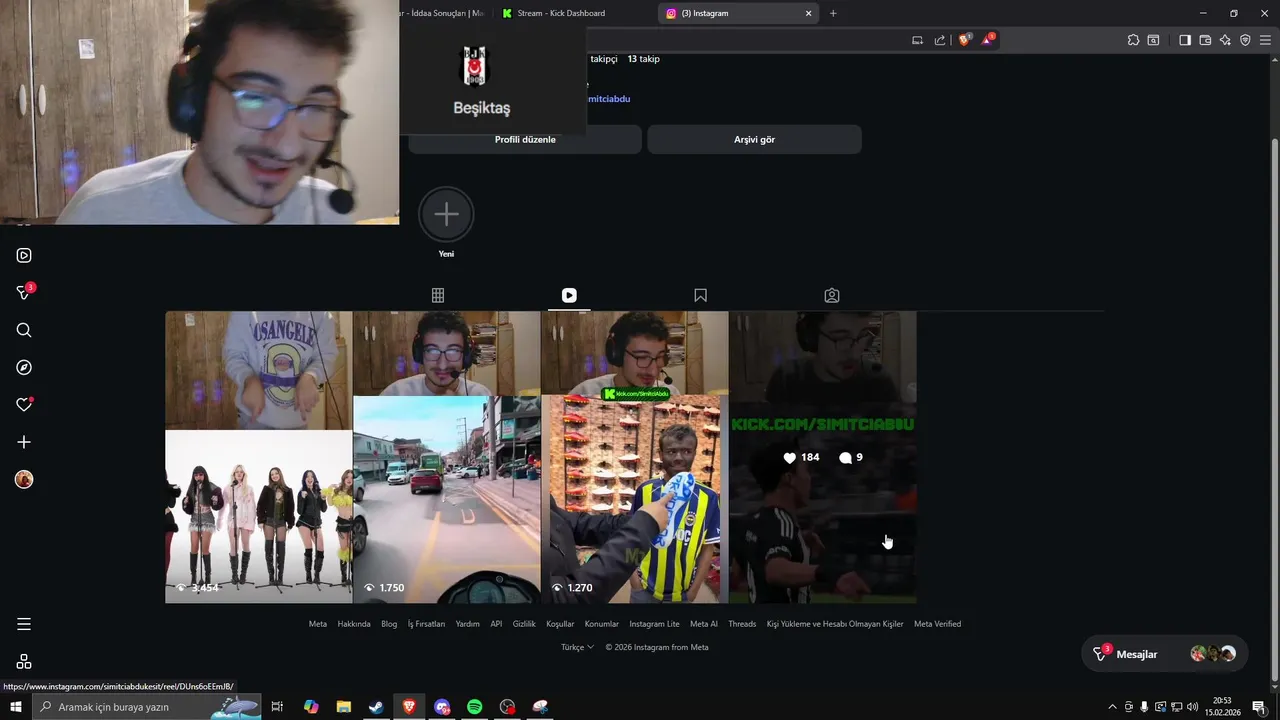Open Discord from the taskbar
Screen dimensions: 1280x720
pos(442,707)
